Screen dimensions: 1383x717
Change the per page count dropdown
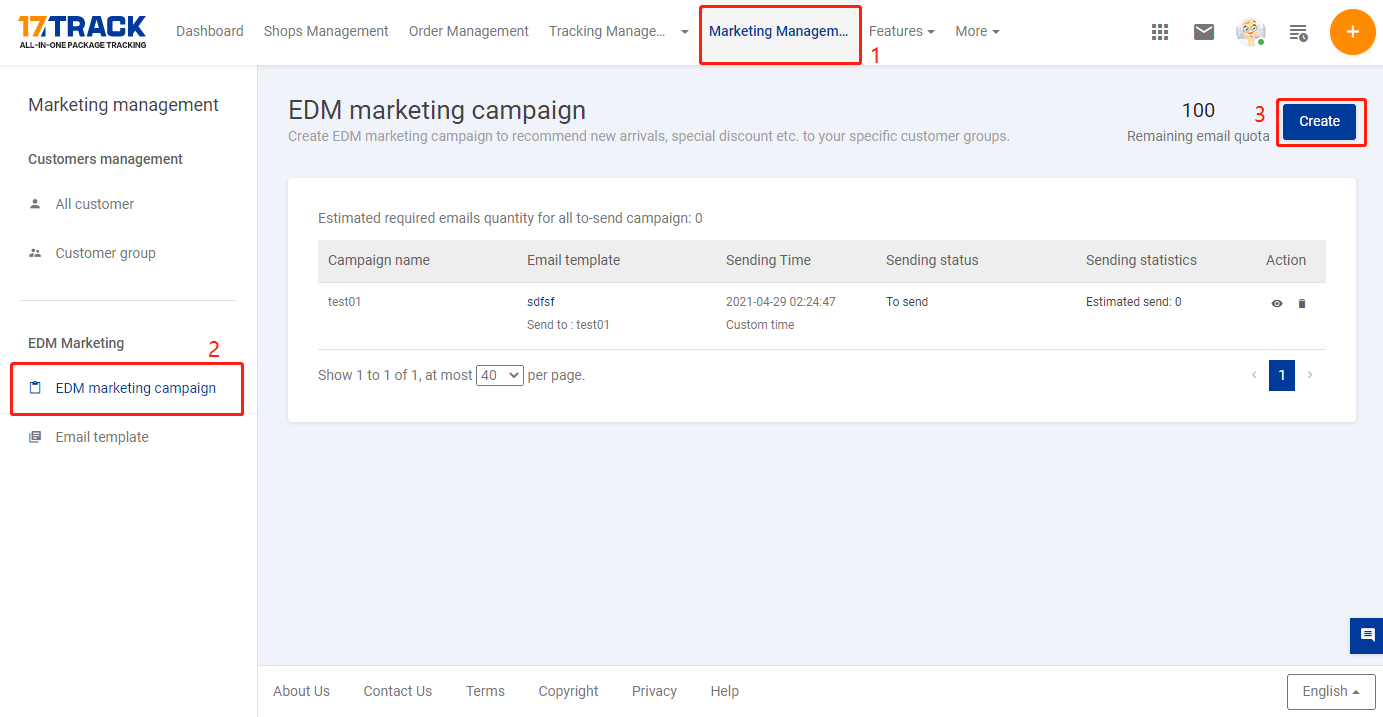(500, 375)
